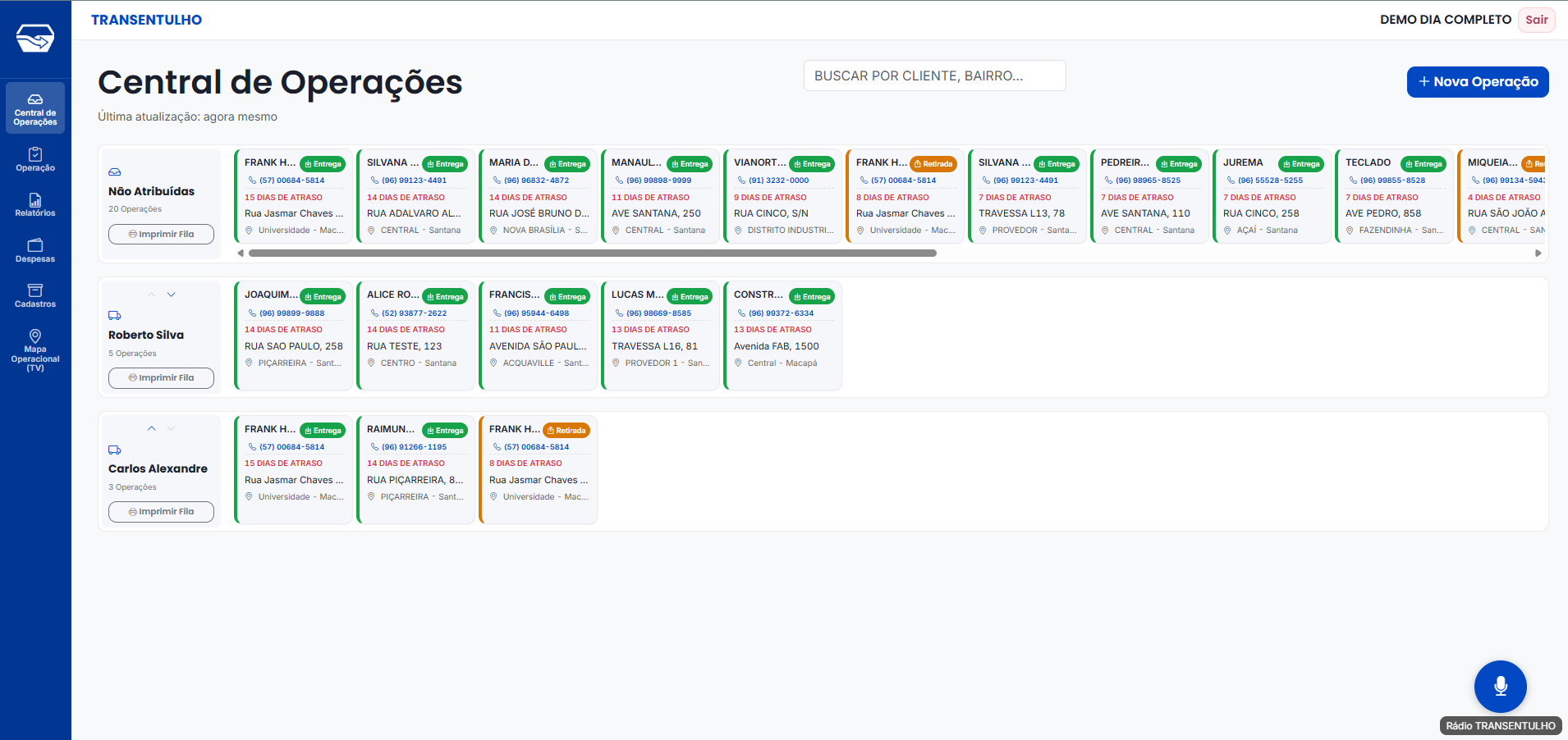This screenshot has width=1568, height=740.
Task: Open the Despesas sidebar icon
Action: coord(35,250)
